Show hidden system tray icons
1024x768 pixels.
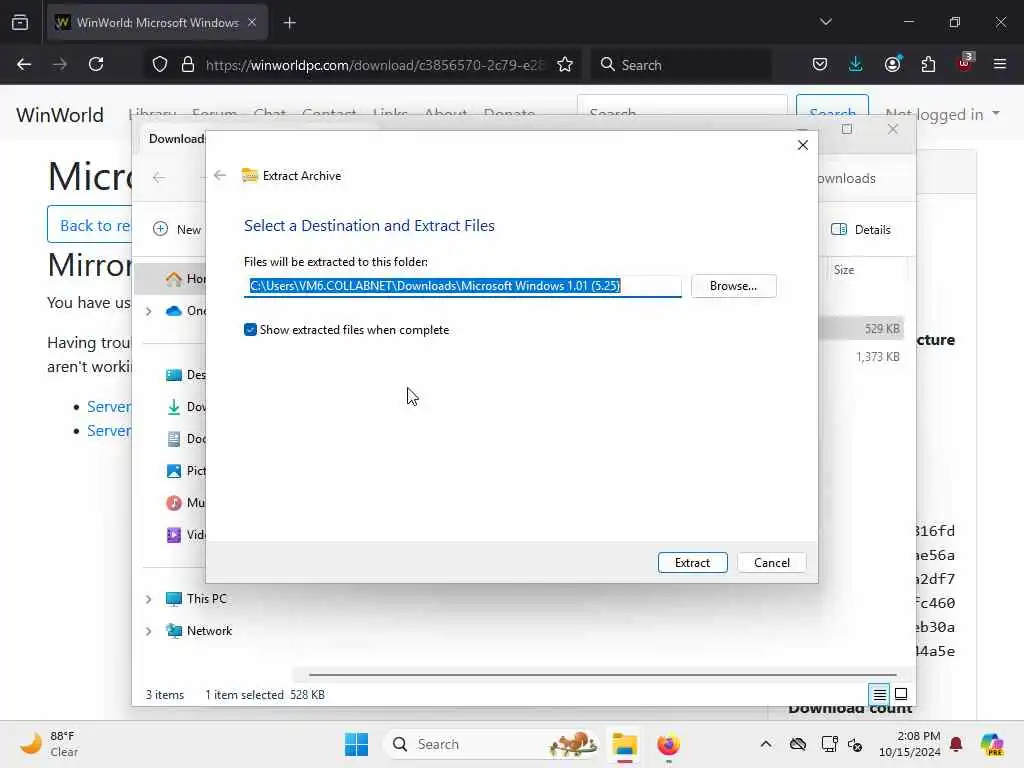coord(766,744)
